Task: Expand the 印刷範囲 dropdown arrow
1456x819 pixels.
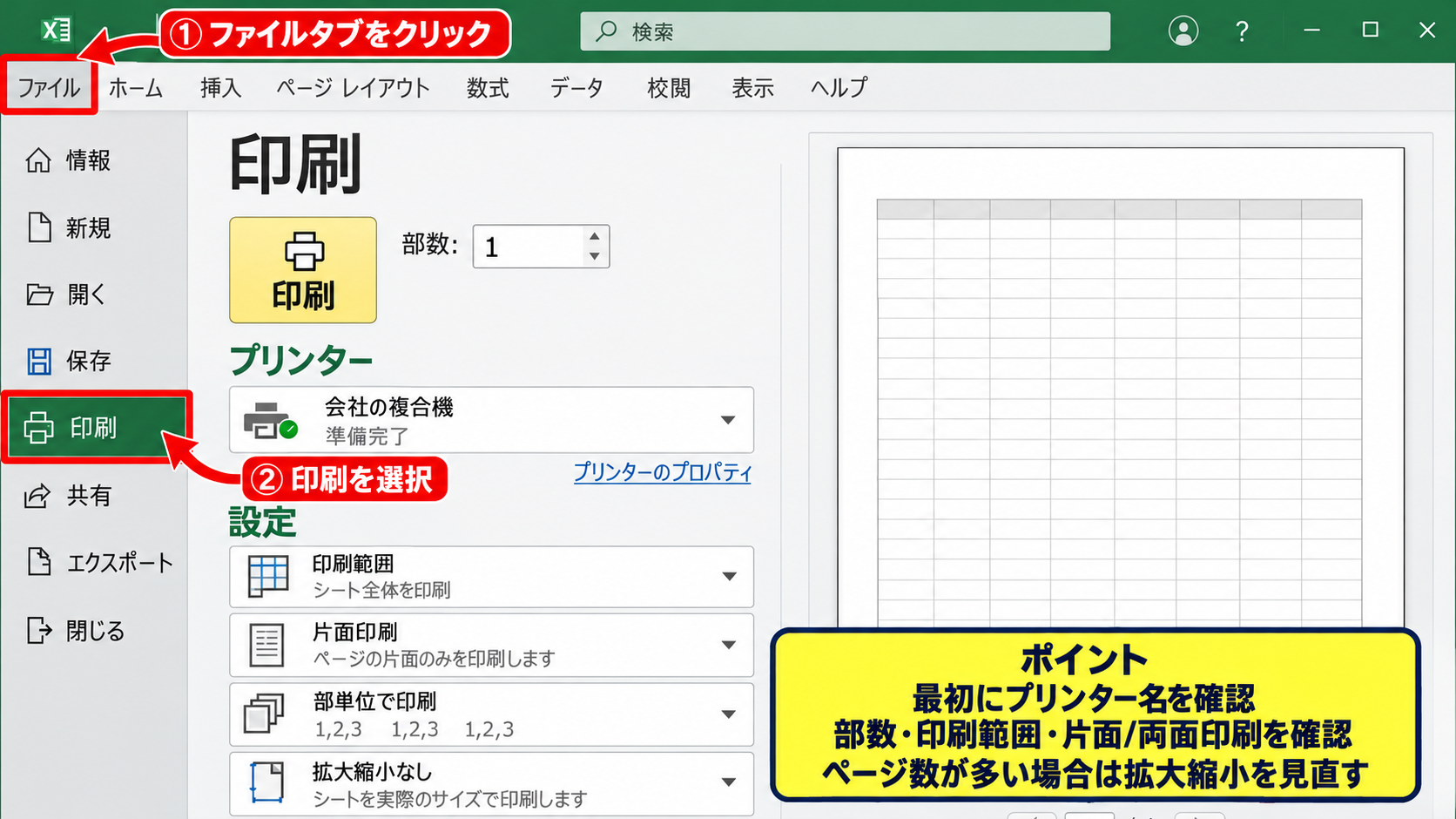Action: 729,576
